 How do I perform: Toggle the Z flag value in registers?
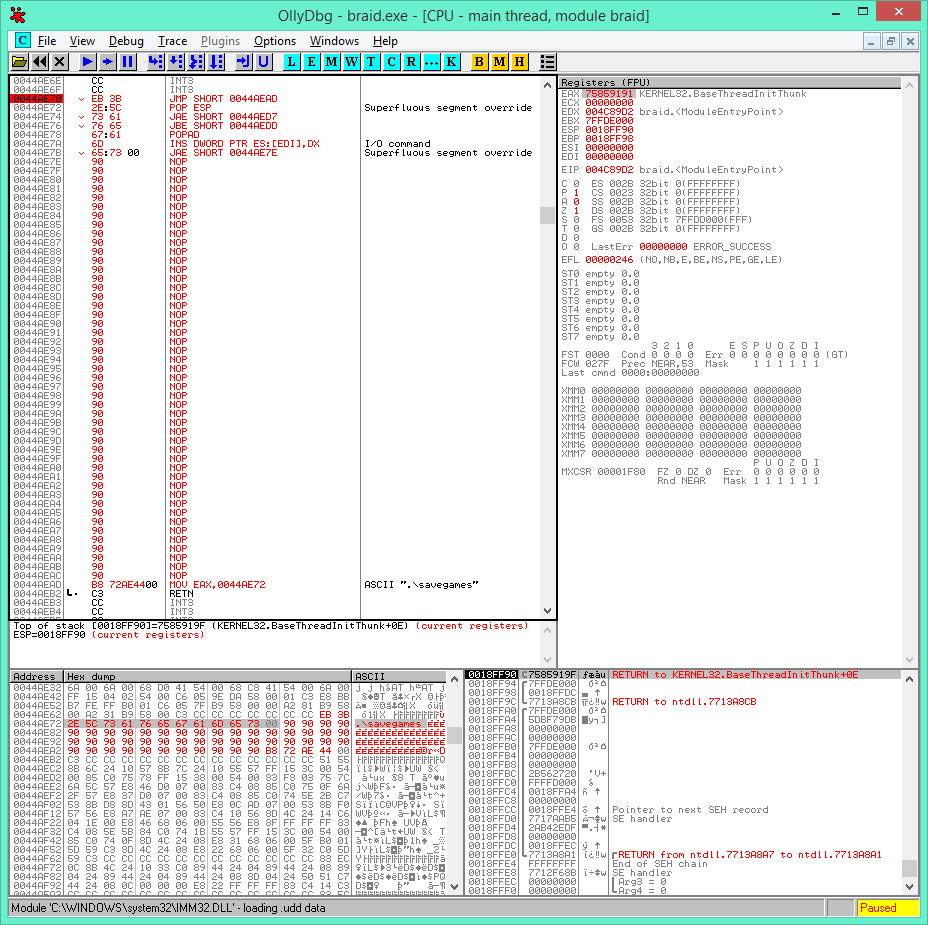click(x=576, y=210)
